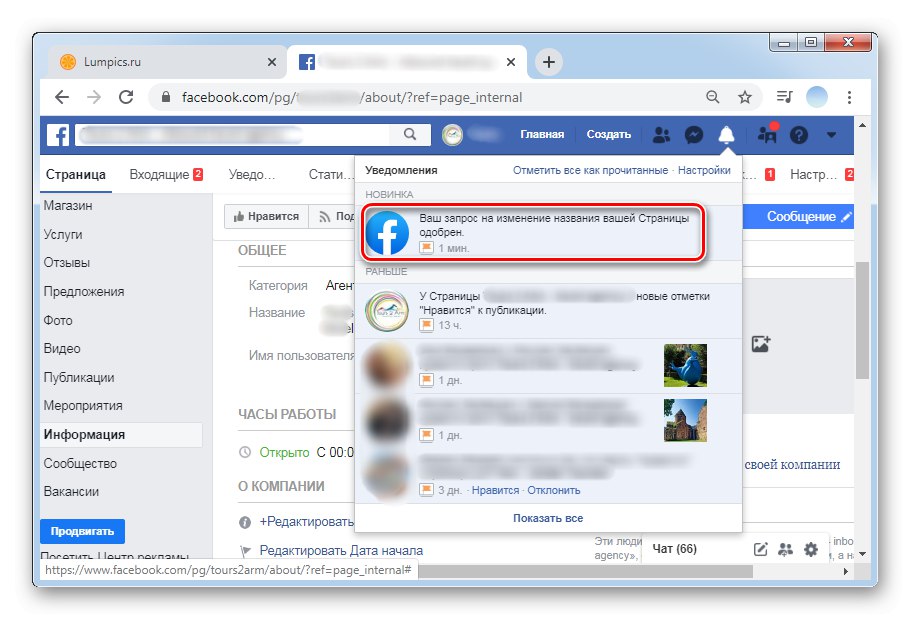Click the church building notification thumbnail
The width and height of the screenshot is (911, 620).
685,420
